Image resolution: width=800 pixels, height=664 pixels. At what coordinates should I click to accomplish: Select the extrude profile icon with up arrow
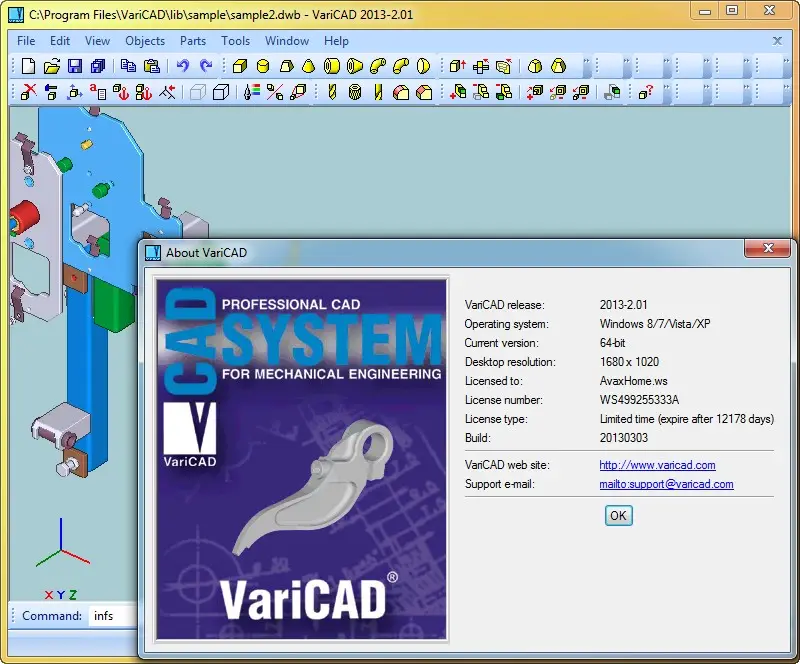(x=458, y=66)
